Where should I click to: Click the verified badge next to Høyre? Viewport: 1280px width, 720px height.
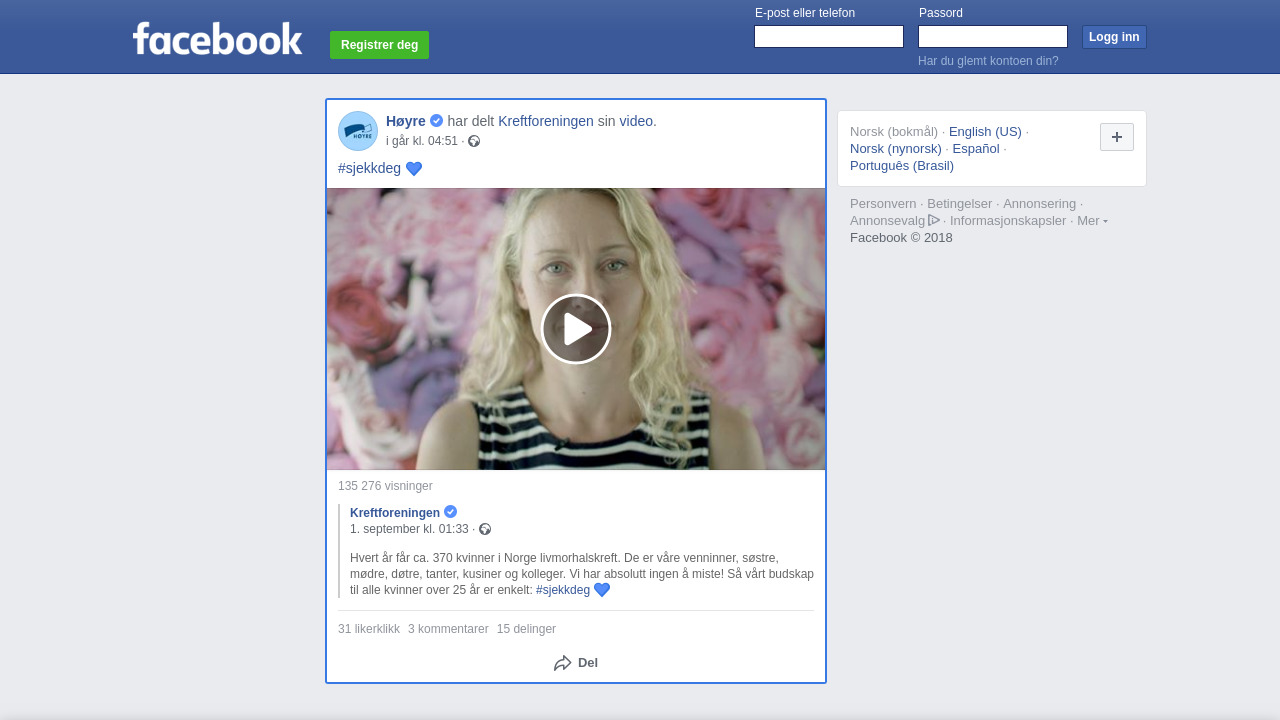pyautogui.click(x=437, y=121)
